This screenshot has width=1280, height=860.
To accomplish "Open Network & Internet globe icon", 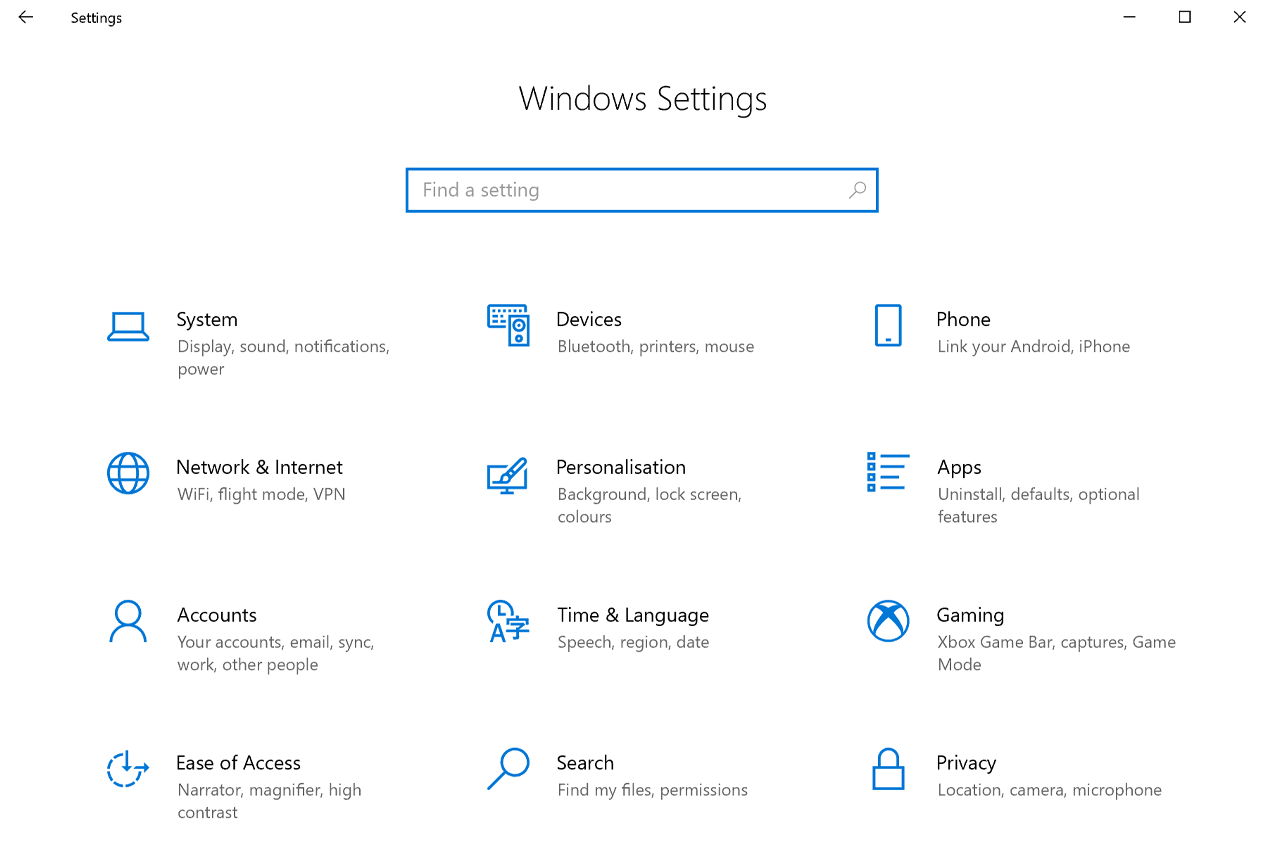I will coord(128,473).
